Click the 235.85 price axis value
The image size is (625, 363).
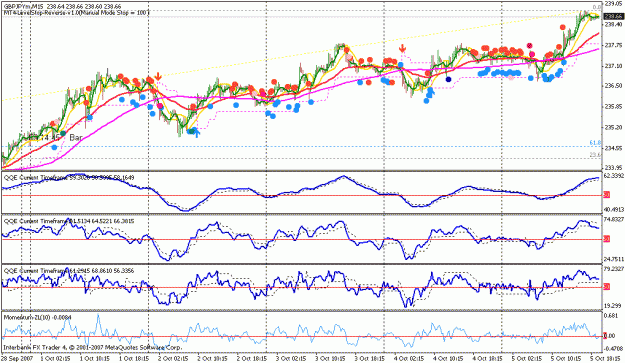click(614, 106)
